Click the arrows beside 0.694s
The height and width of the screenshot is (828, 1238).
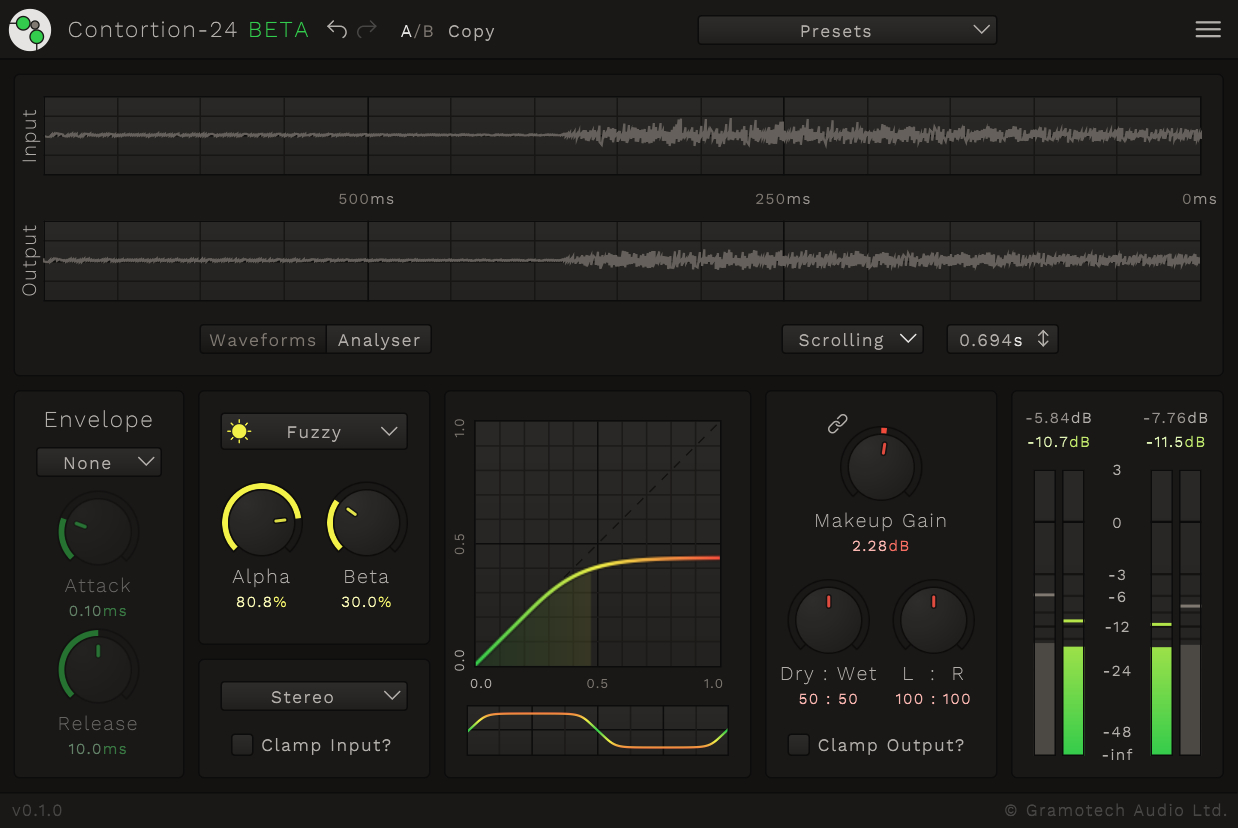(x=1043, y=339)
